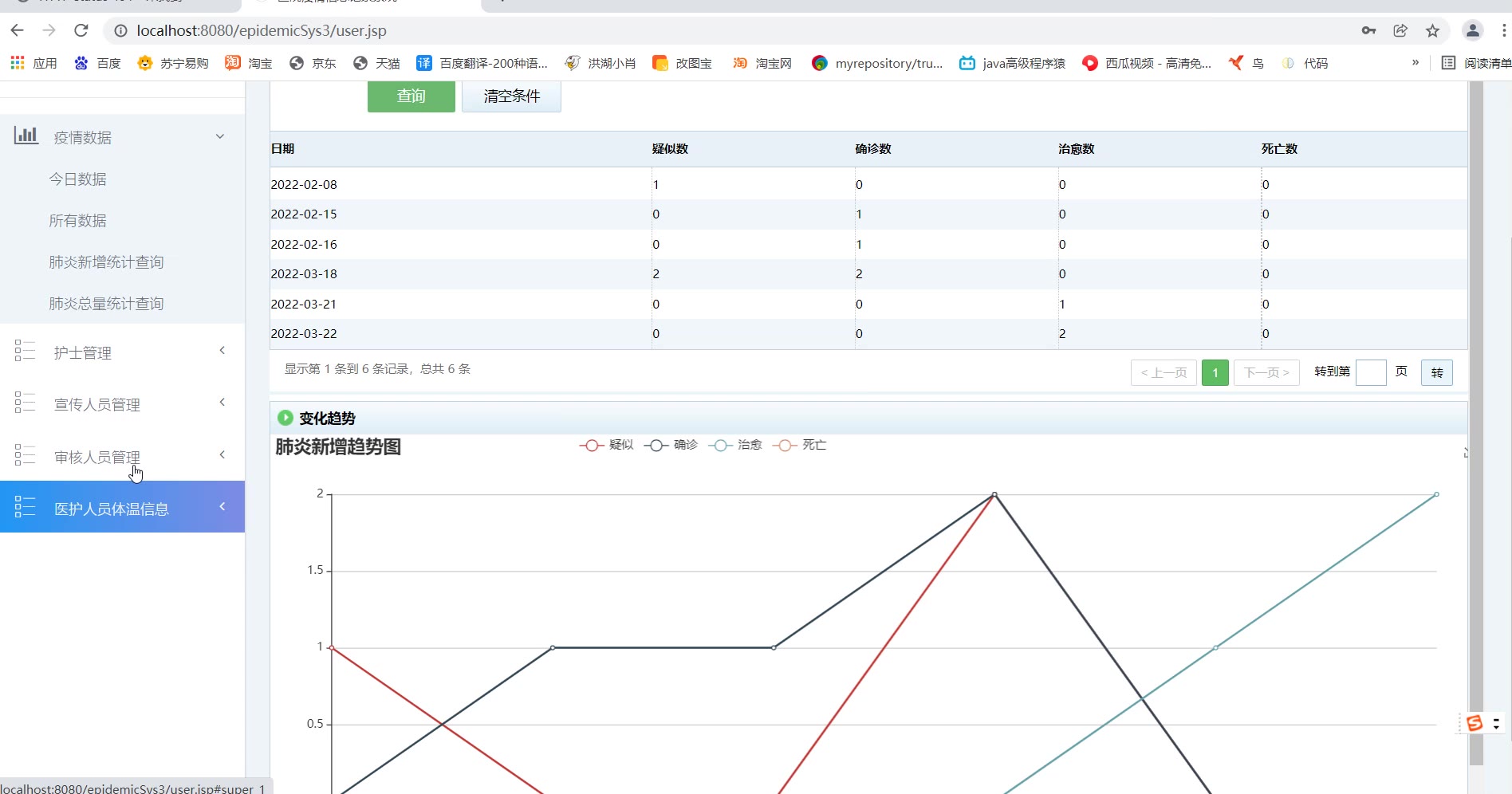
Task: Focus the 转到第 page number input
Action: point(1370,372)
